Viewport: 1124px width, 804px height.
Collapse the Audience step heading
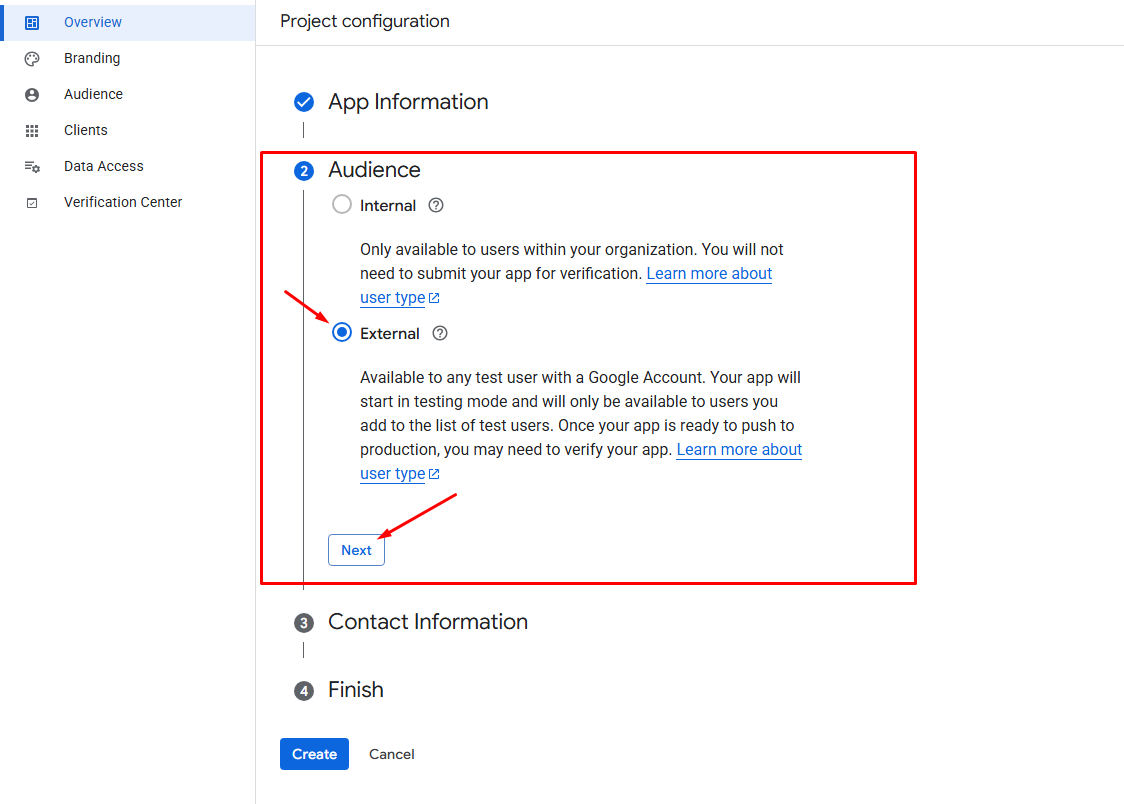(x=374, y=170)
